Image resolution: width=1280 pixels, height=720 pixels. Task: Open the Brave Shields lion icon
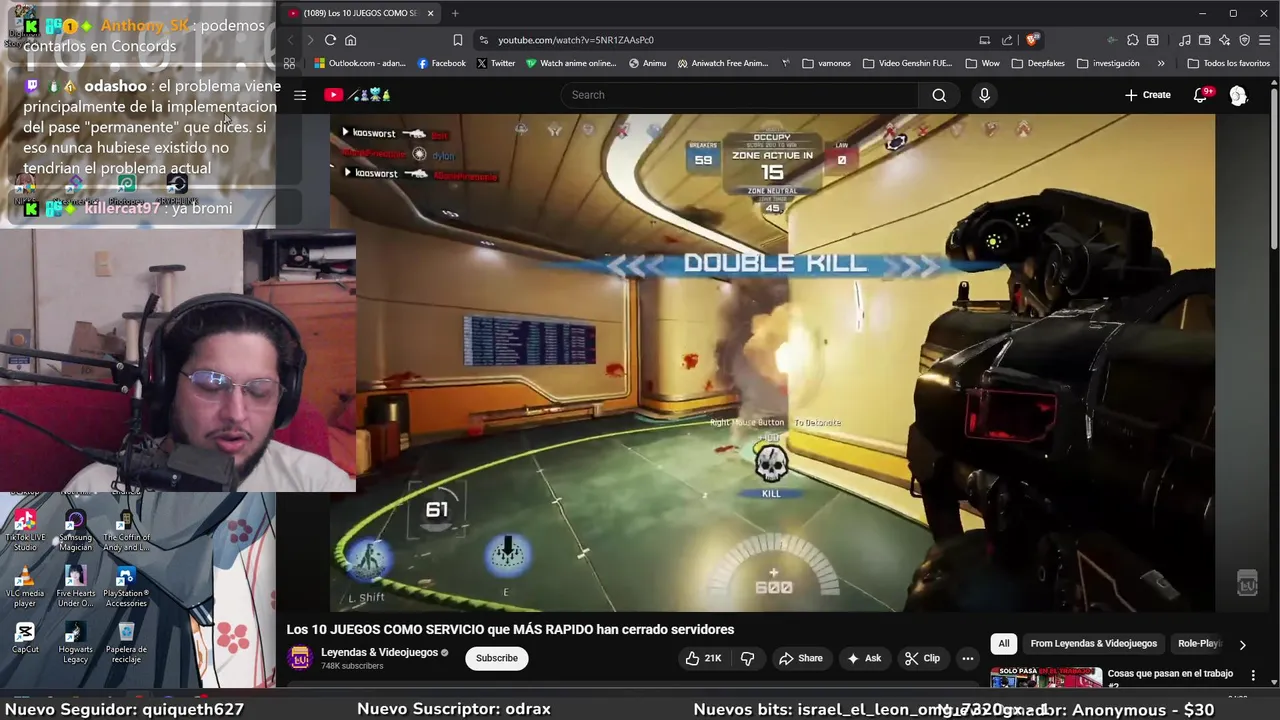point(1032,40)
